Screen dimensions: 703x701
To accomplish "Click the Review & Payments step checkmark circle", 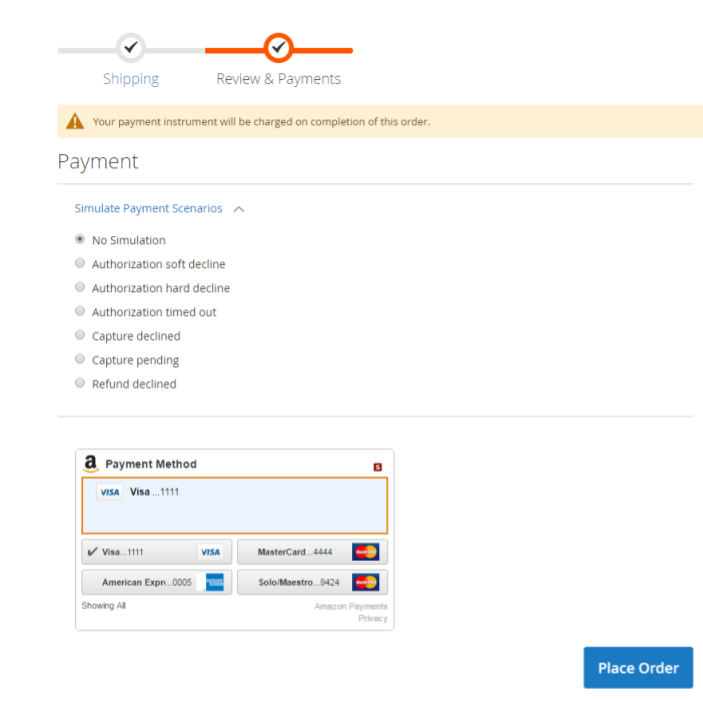I will pyautogui.click(x=278, y=48).
